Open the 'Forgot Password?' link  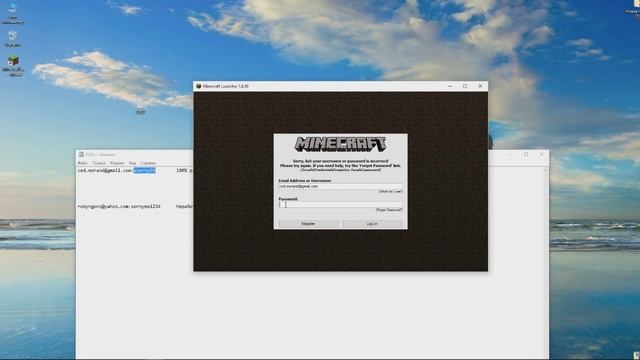tap(389, 210)
